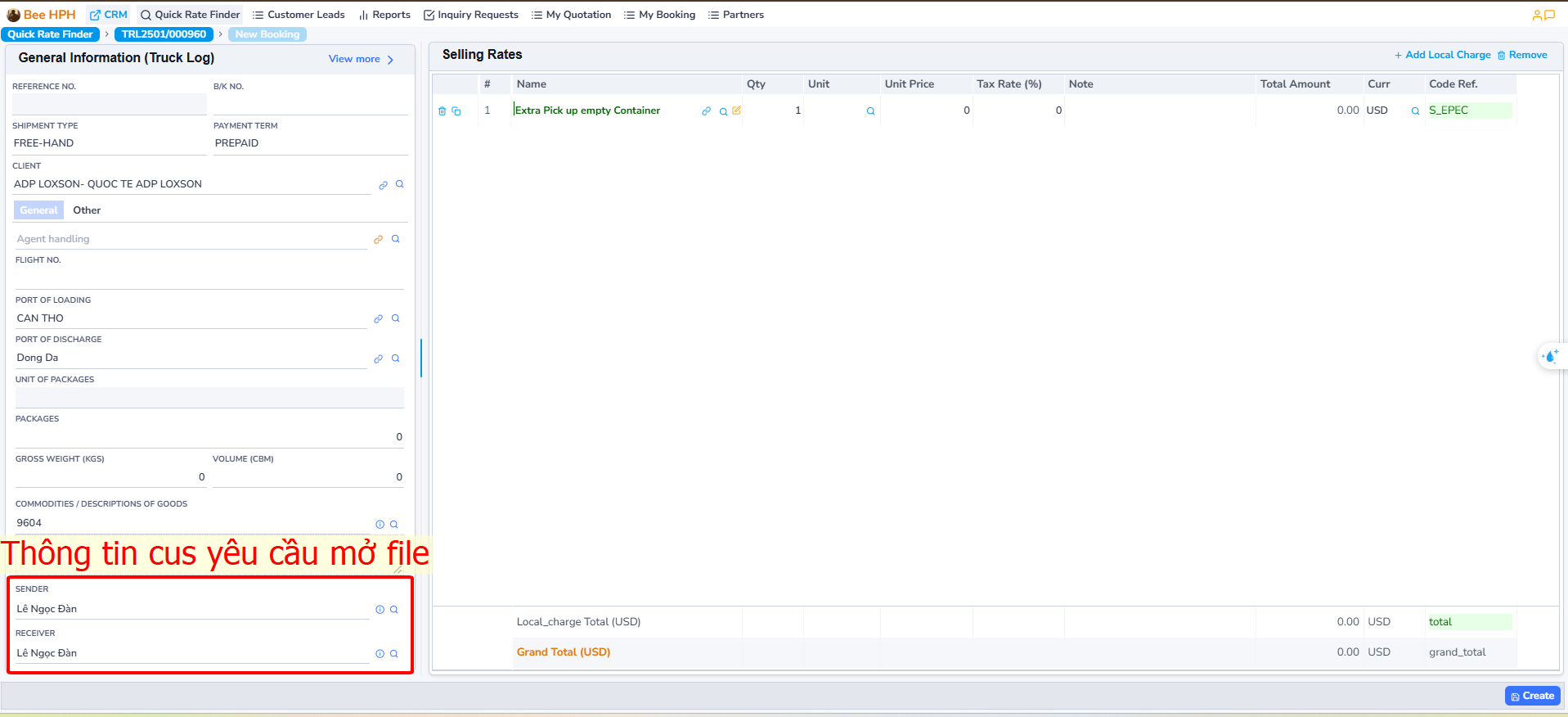The width and height of the screenshot is (1568, 717).
Task: Show info for Receiver Lê Ngọc Đàn
Action: (x=380, y=654)
